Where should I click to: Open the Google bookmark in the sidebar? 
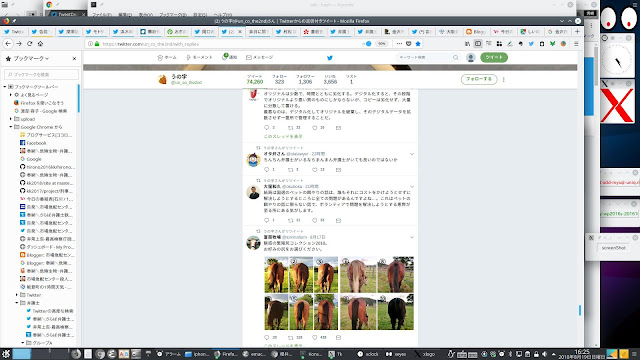(31, 159)
